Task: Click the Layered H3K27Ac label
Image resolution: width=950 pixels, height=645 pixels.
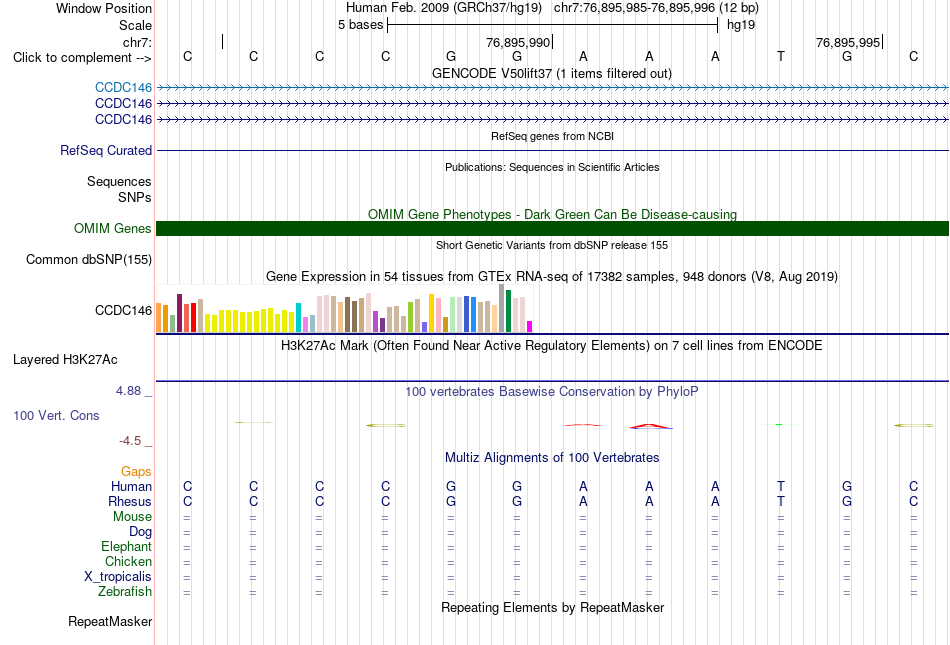Action: point(65,360)
